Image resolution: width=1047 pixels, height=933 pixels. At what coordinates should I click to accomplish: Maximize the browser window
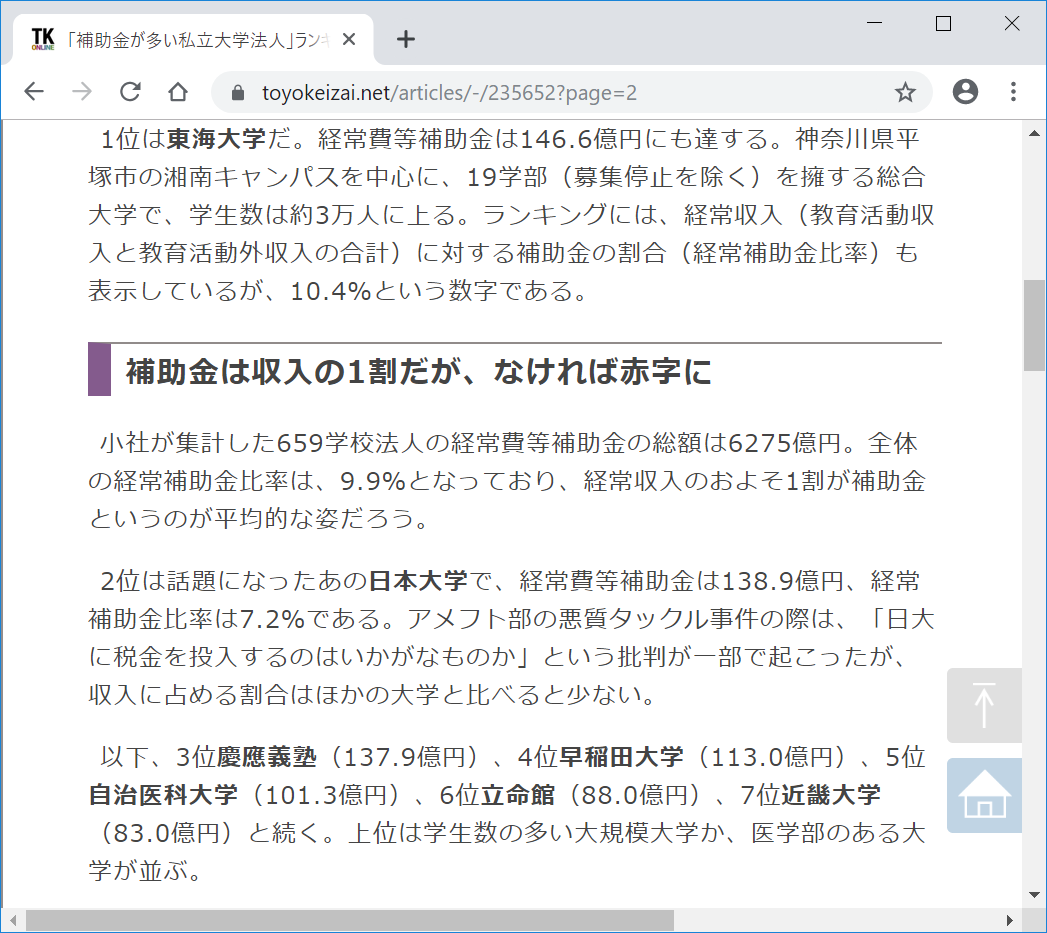tap(943, 23)
